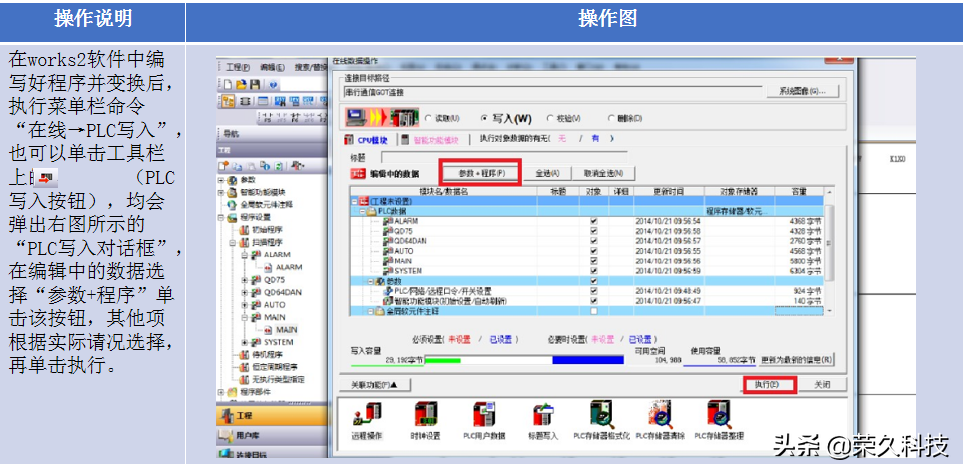Click 执行(E) execute button
The image size is (963, 472).
click(x=768, y=385)
